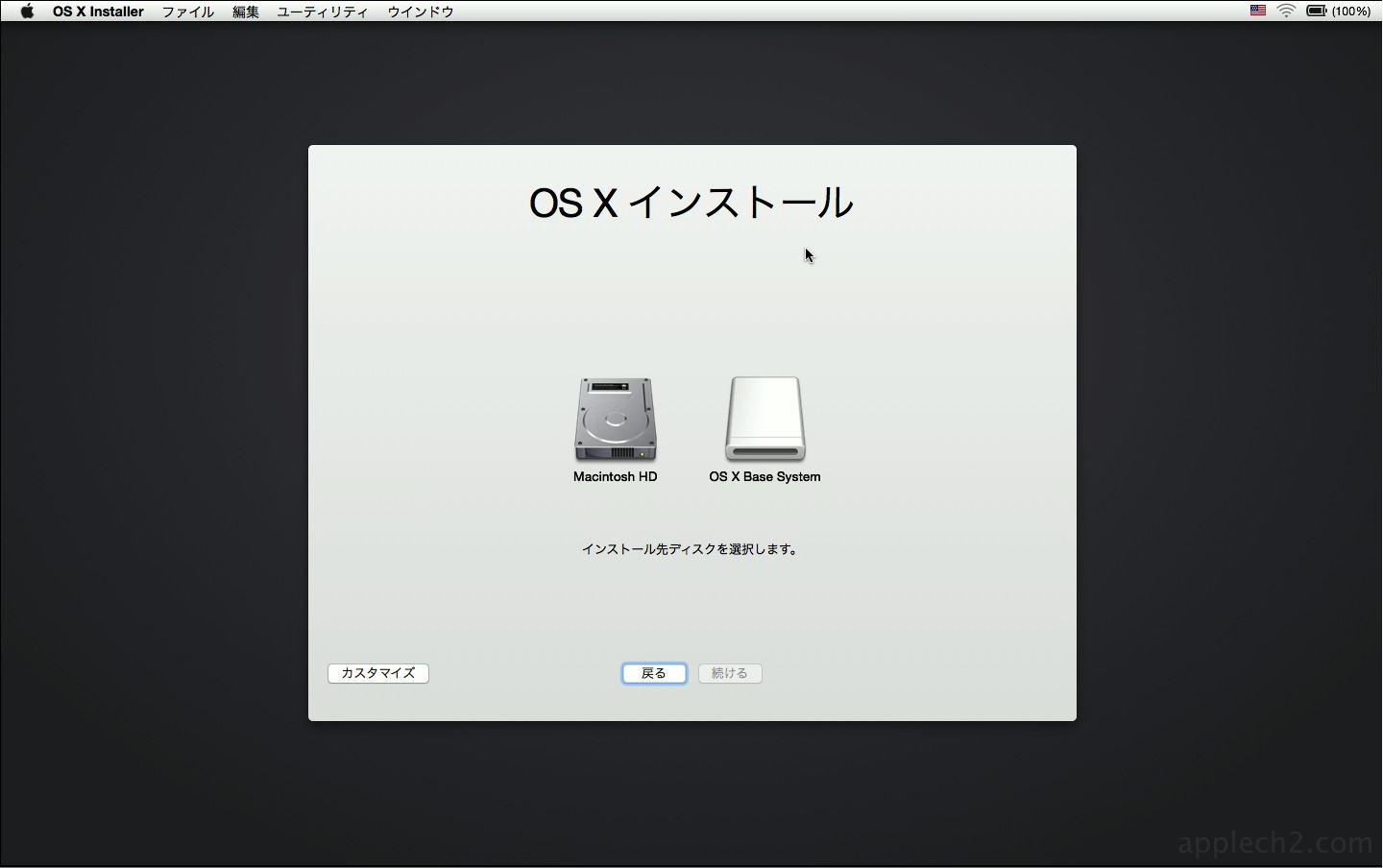Open the US flag input source menu
The width and height of the screenshot is (1383, 868).
[1258, 12]
